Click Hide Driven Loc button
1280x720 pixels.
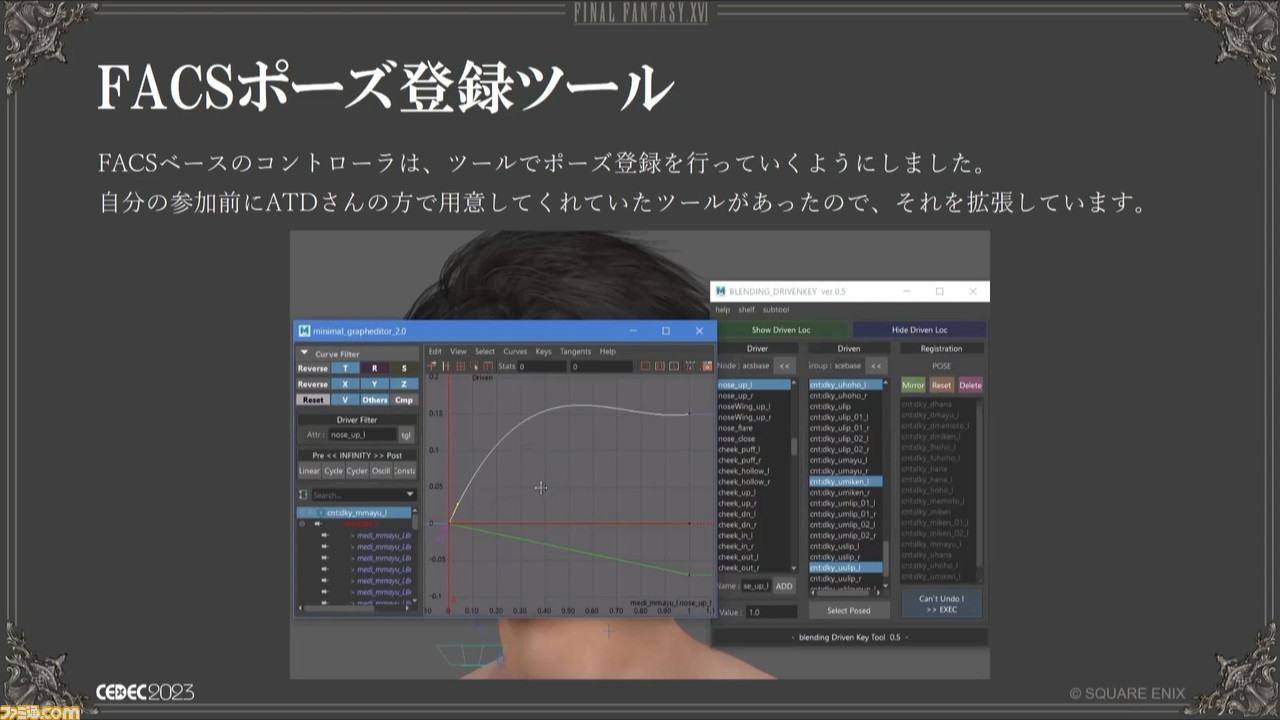(x=920, y=329)
